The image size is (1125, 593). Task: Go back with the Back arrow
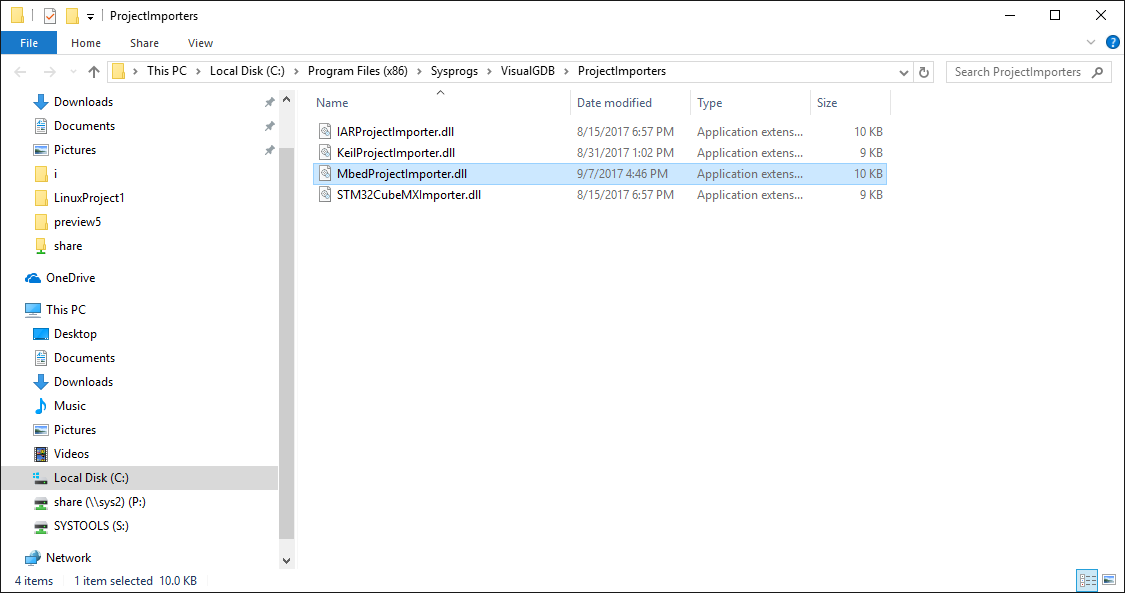[x=21, y=72]
